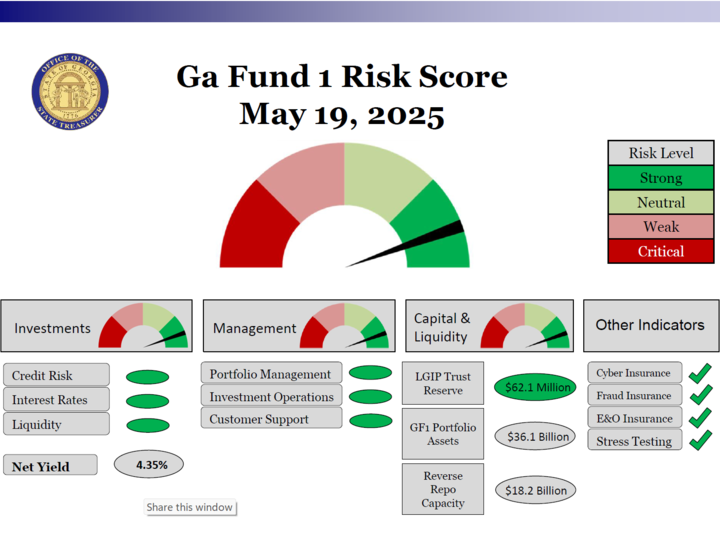720x540 pixels.
Task: Click the Customer Support label box
Action: [x=271, y=419]
